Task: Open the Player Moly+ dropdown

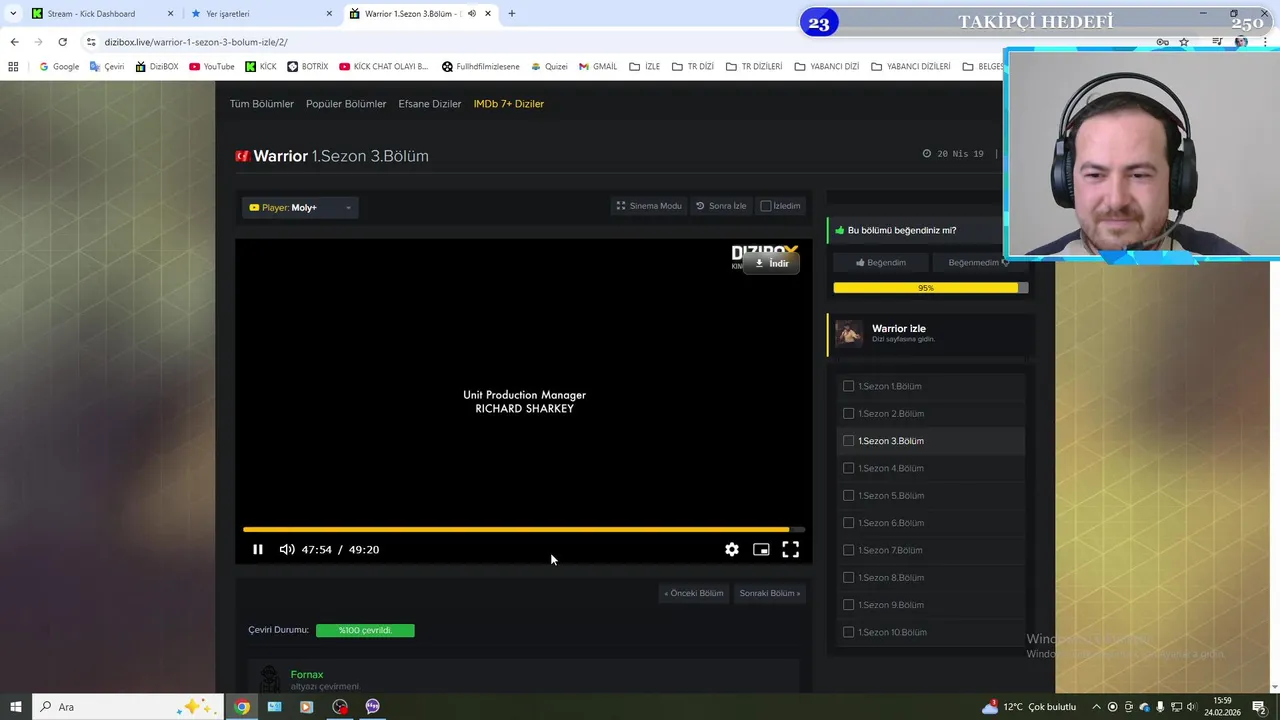Action: [300, 207]
